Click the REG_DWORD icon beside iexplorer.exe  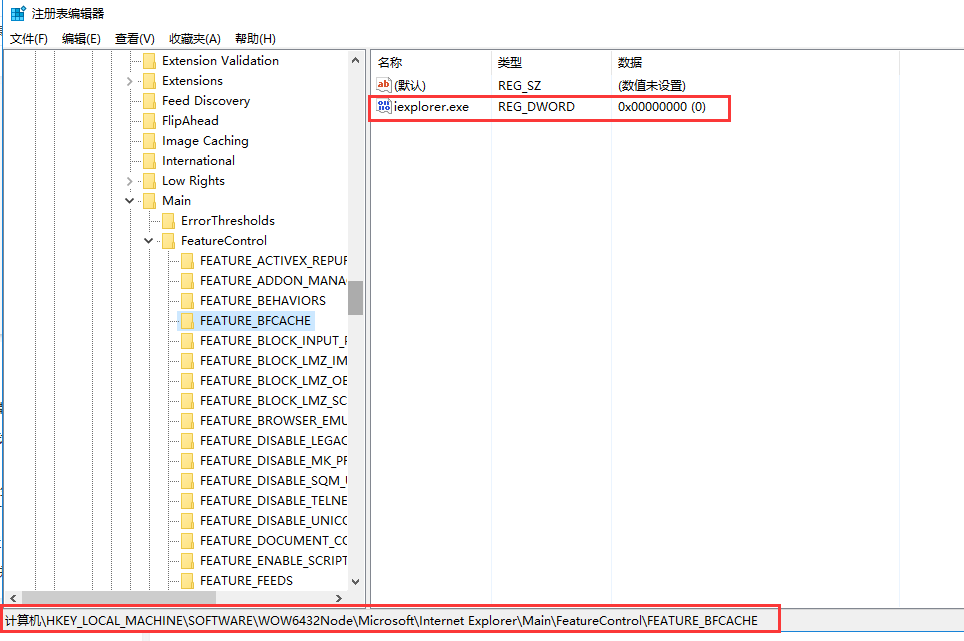pos(384,106)
